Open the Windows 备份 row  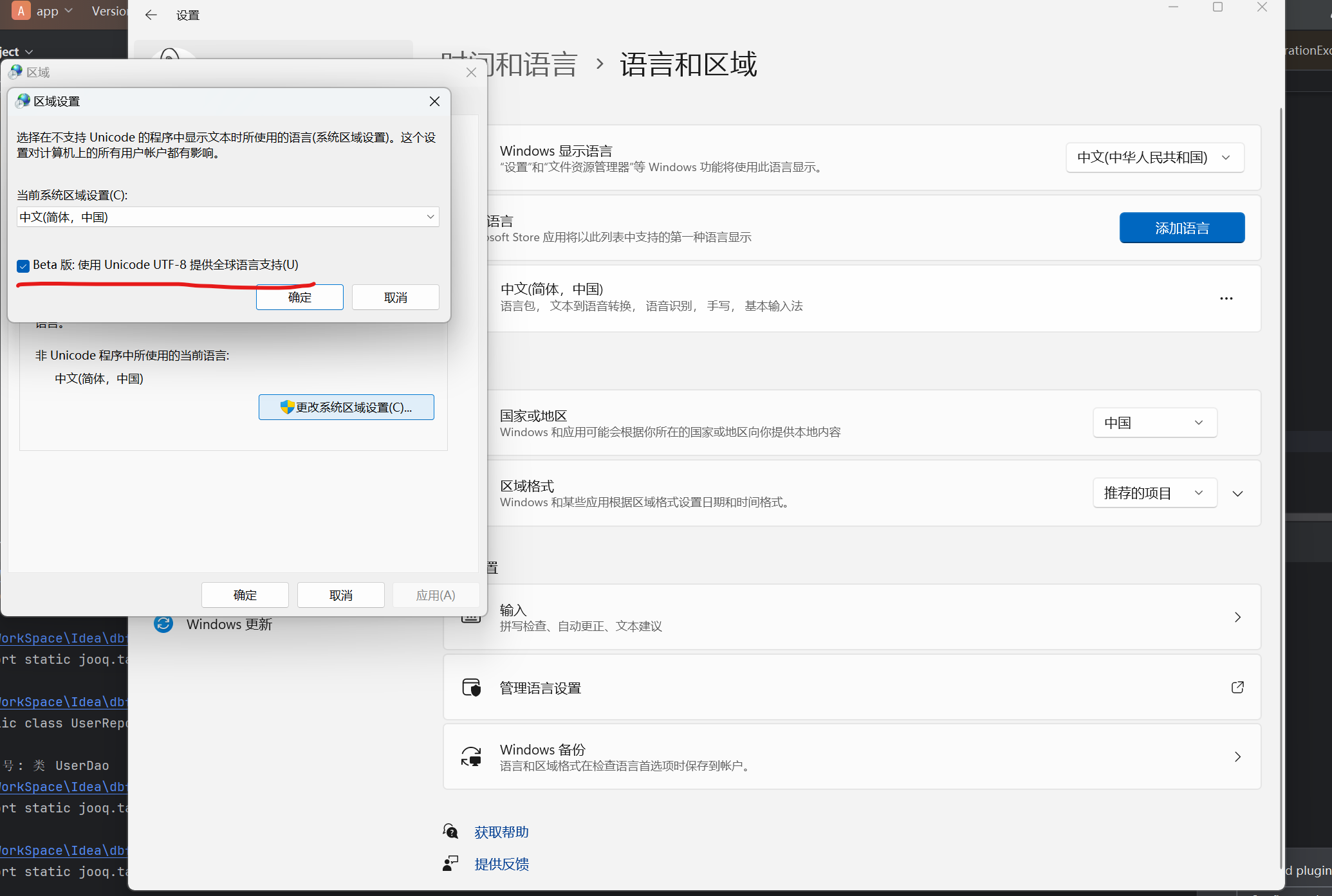point(851,756)
